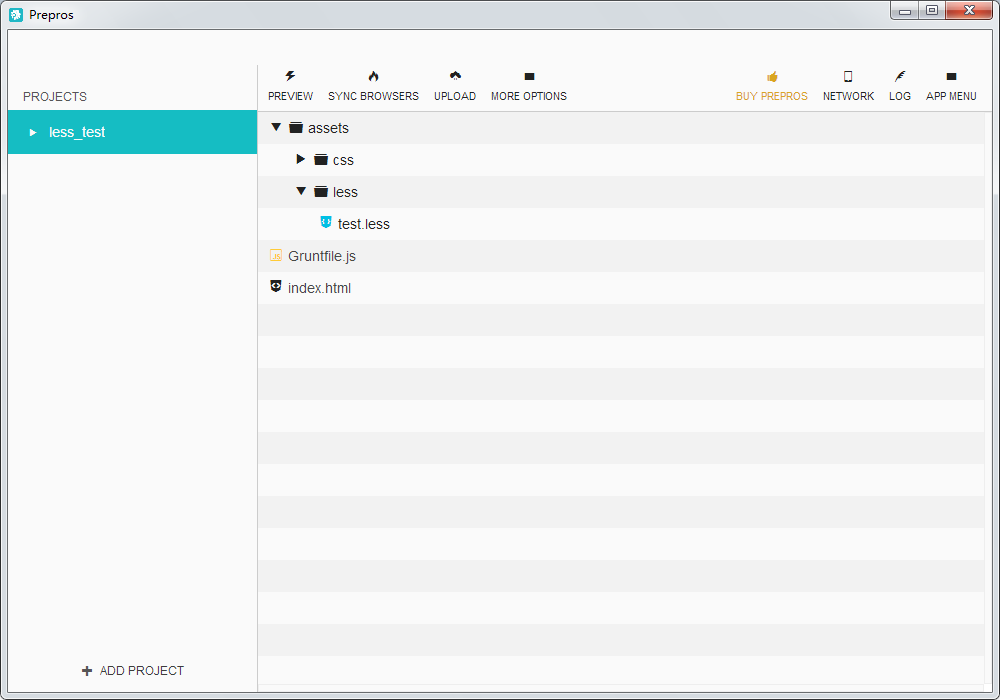
Task: Select the Gruntfile.js file name
Action: 322,256
